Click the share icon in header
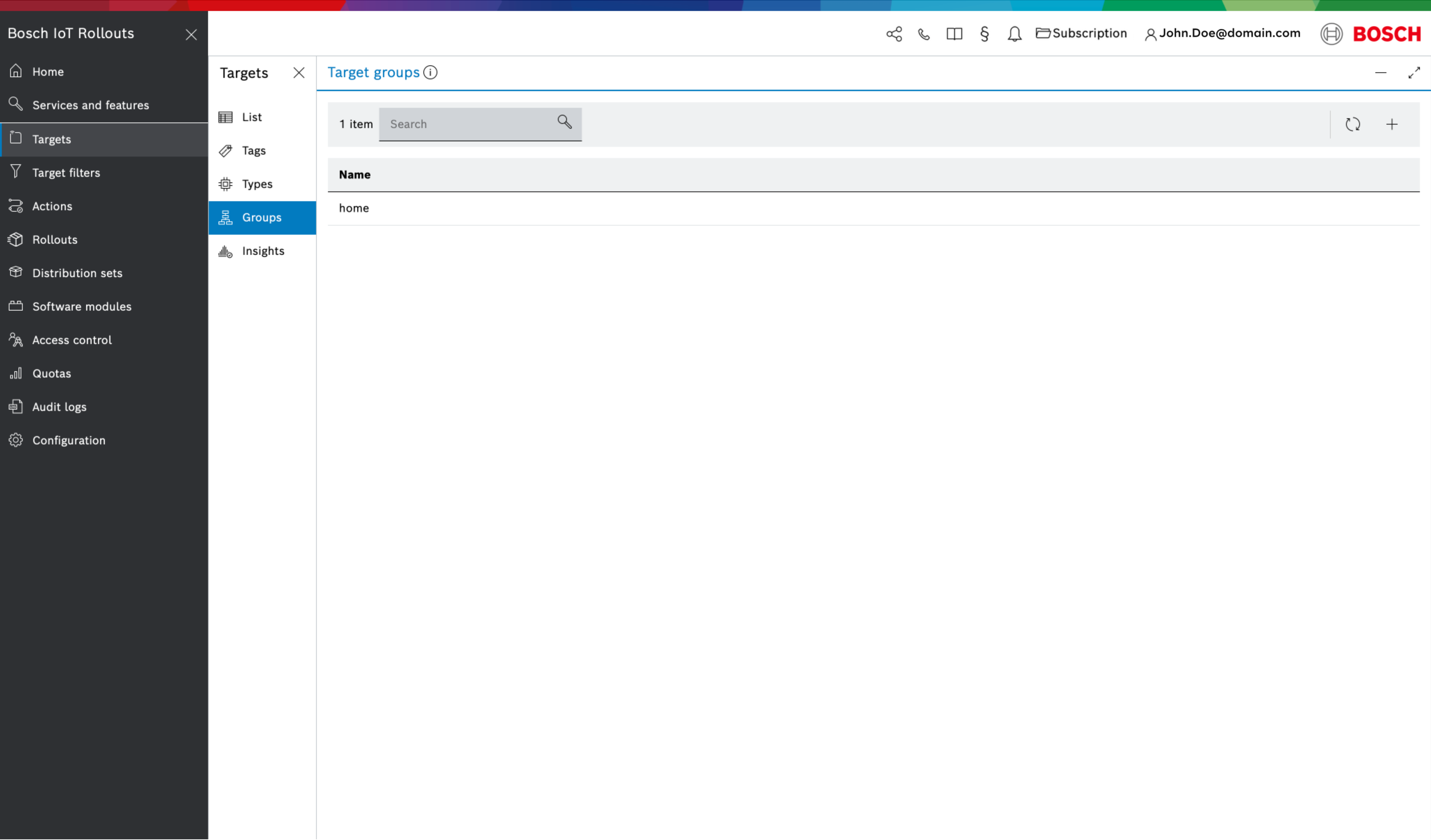1431x840 pixels. tap(894, 34)
